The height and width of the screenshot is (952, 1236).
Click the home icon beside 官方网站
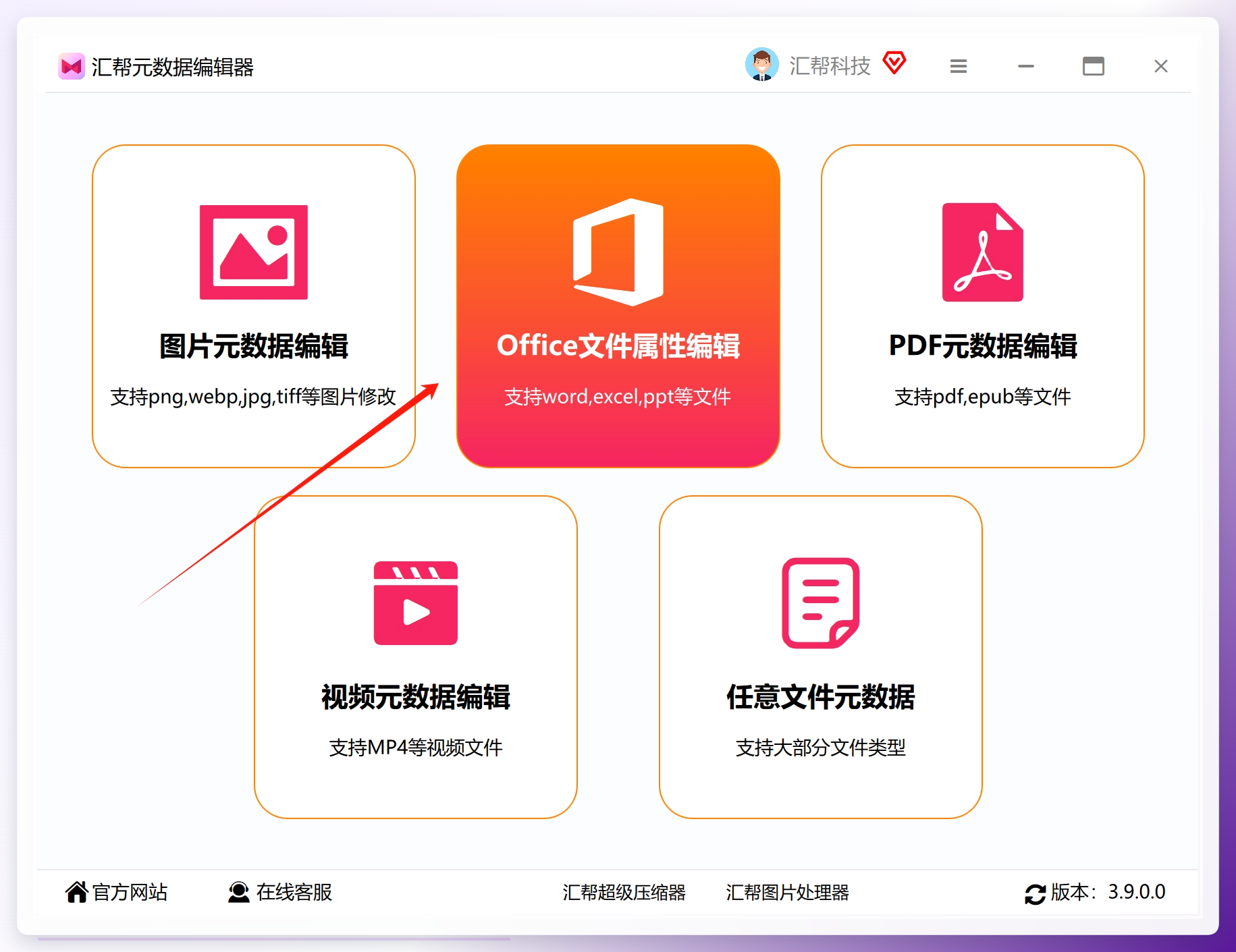coord(76,892)
